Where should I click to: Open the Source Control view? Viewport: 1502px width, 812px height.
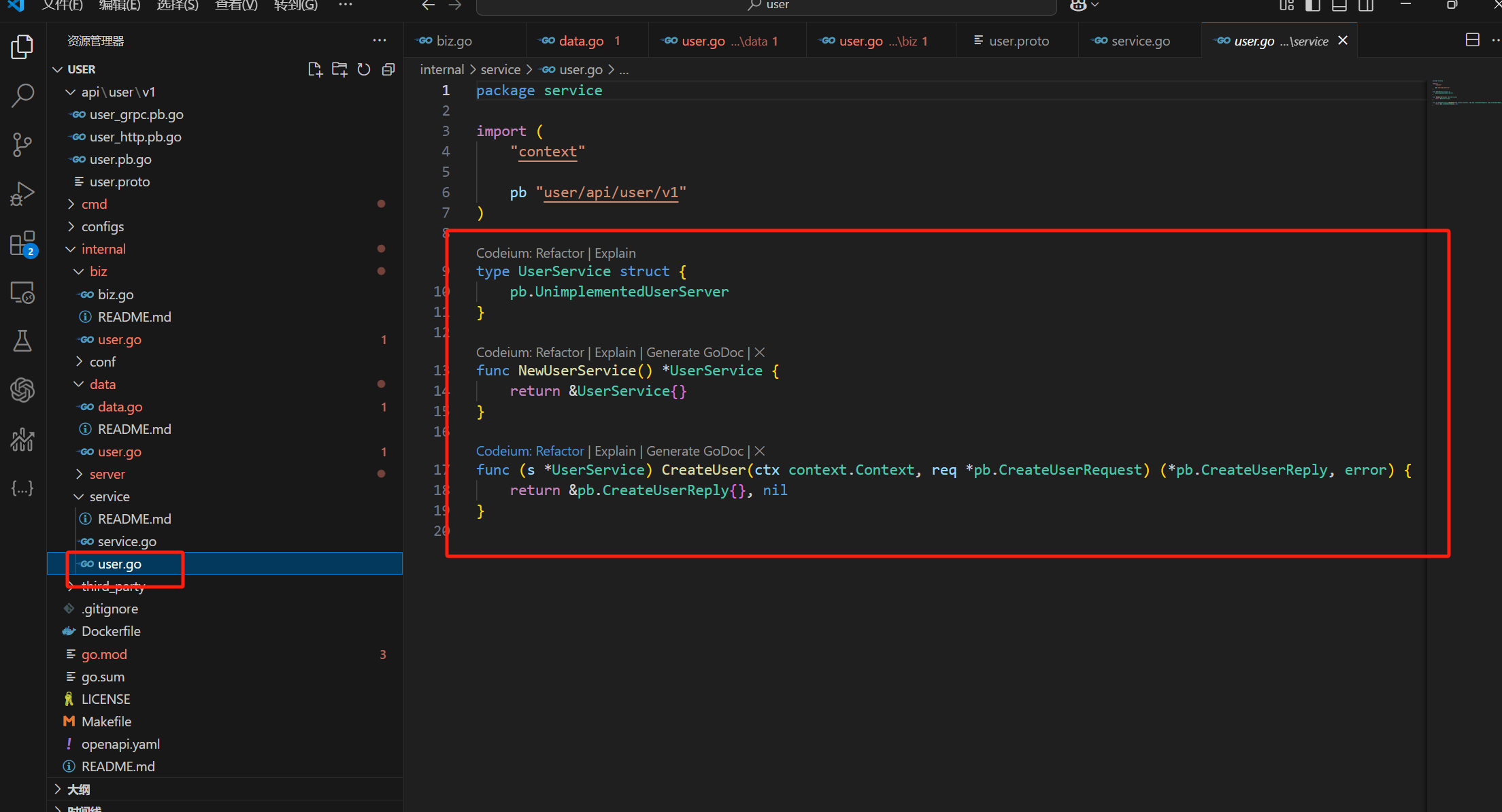[22, 145]
